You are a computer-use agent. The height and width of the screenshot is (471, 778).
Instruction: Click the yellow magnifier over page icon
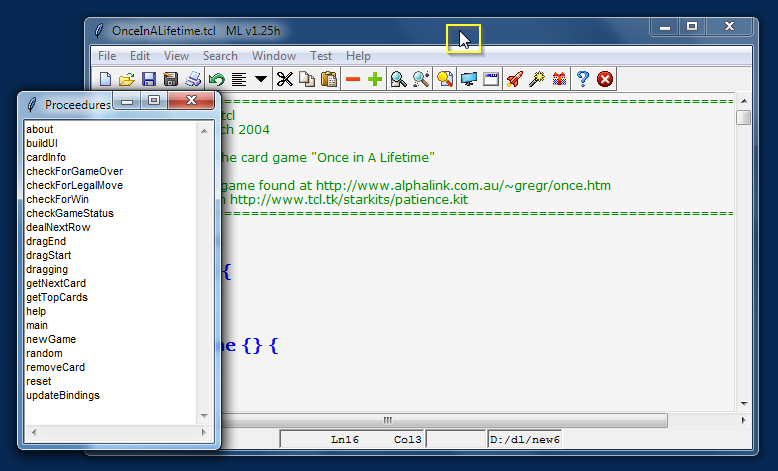pyautogui.click(x=445, y=79)
